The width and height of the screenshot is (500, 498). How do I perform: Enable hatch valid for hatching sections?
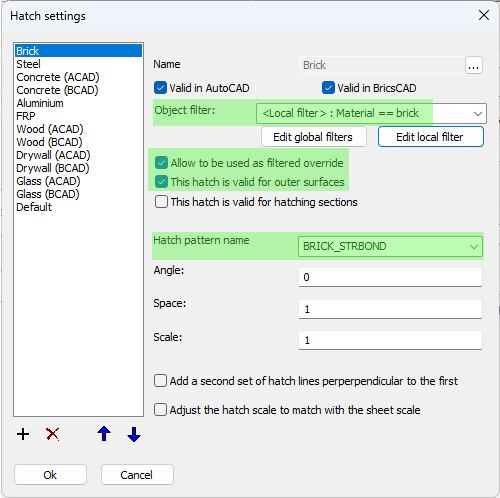pos(161,202)
